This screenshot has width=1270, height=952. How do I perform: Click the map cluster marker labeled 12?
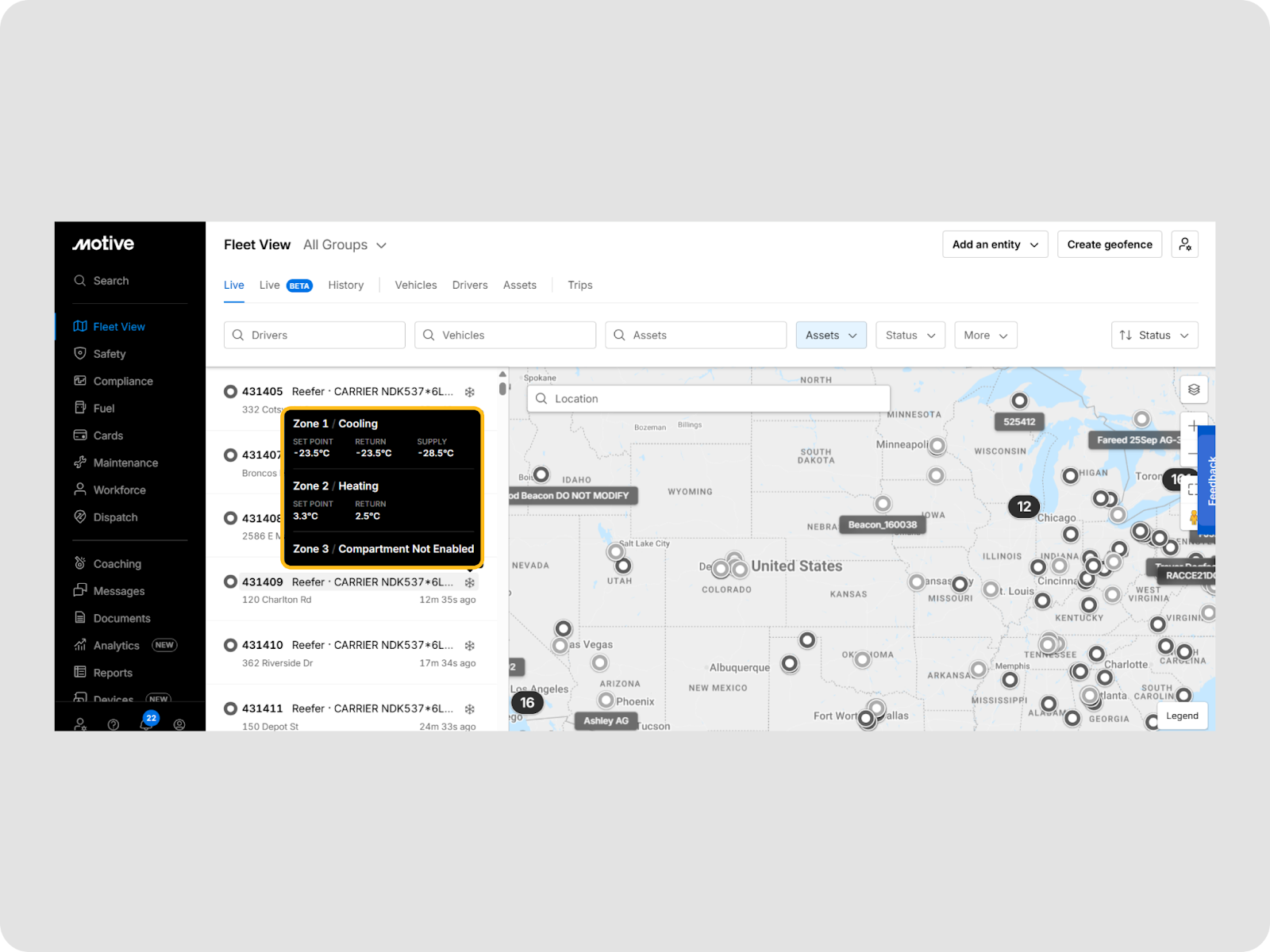click(x=1024, y=506)
